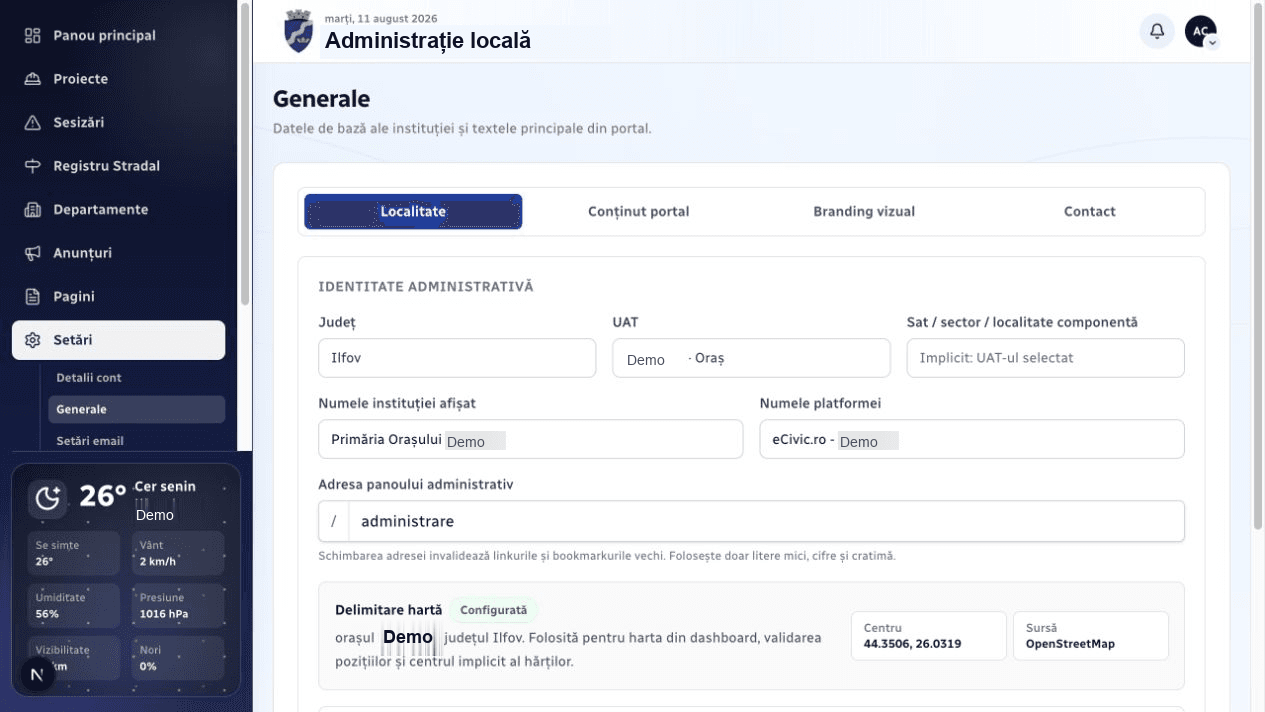Click the Cer senin weather label
1265x712 pixels.
point(165,487)
